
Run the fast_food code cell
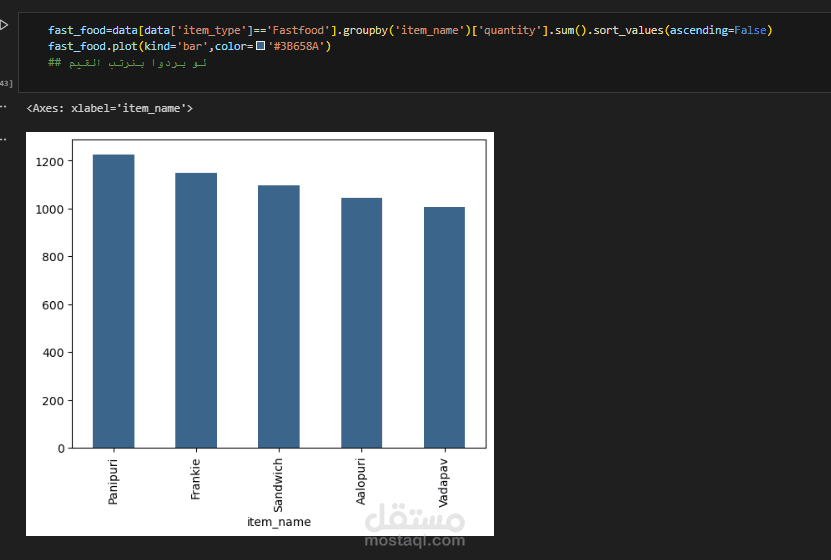pyautogui.click(x=4, y=25)
